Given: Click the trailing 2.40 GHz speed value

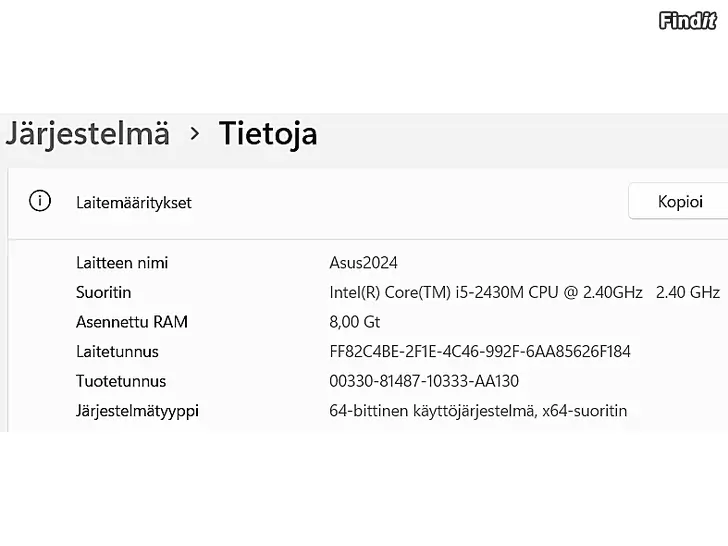Looking at the screenshot, I should [688, 293].
